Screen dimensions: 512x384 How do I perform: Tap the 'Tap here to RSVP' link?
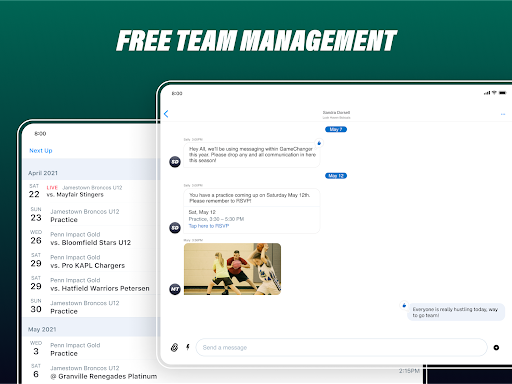209,226
